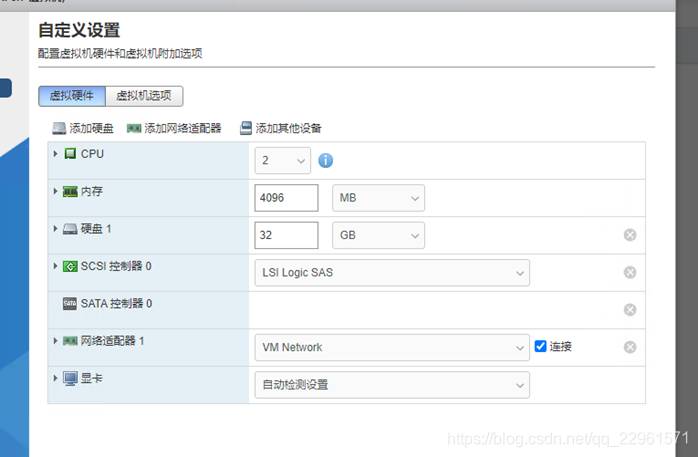698x457 pixels.
Task: Toggle the 连接 checkbox for network adapter
Action: pos(540,347)
